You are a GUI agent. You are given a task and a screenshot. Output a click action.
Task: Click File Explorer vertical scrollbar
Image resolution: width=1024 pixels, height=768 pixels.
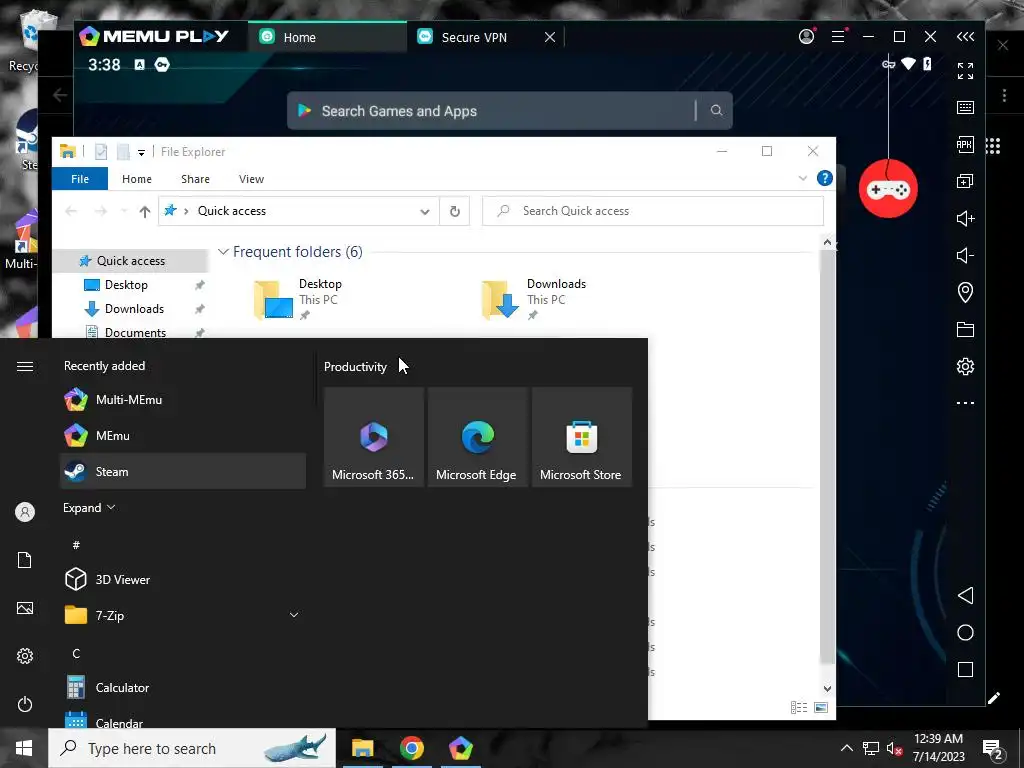tap(827, 457)
